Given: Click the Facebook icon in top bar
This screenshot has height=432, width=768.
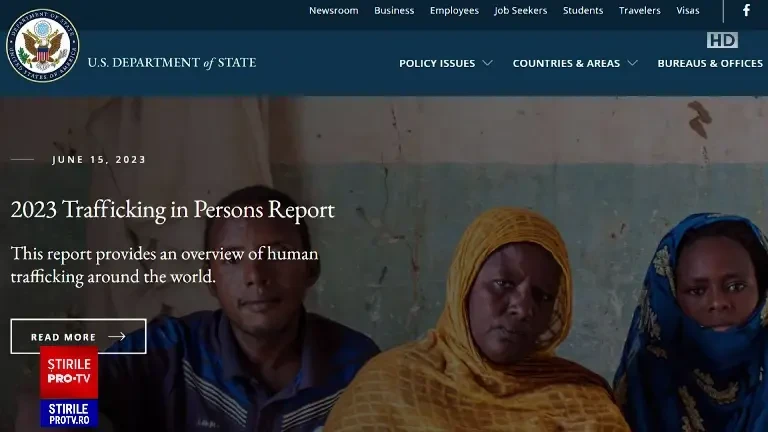Looking at the screenshot, I should (x=746, y=10).
